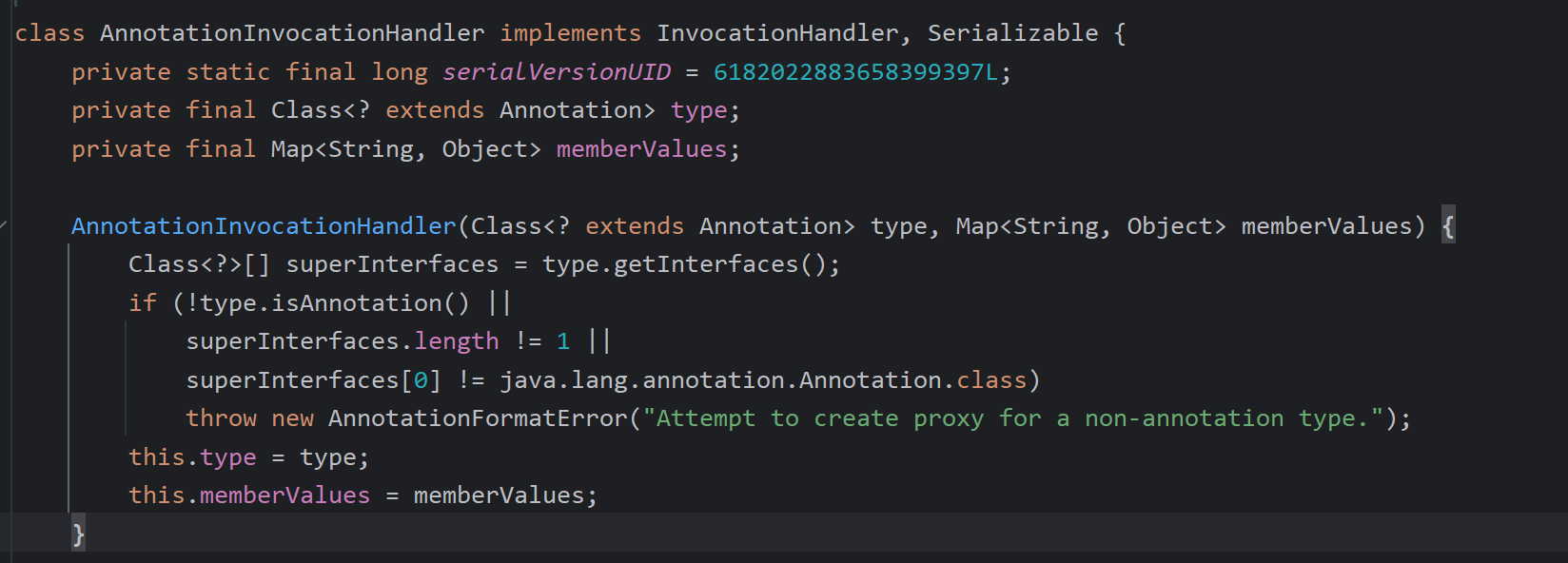This screenshot has width=1568, height=563.
Task: Click "type" in the this.type assignment
Action: [228, 457]
